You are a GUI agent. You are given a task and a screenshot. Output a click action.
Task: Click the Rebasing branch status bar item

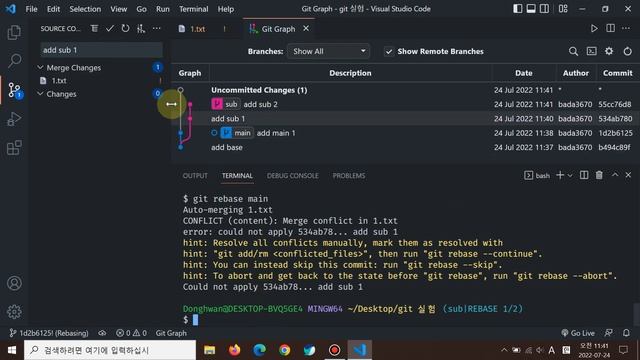coord(49,333)
